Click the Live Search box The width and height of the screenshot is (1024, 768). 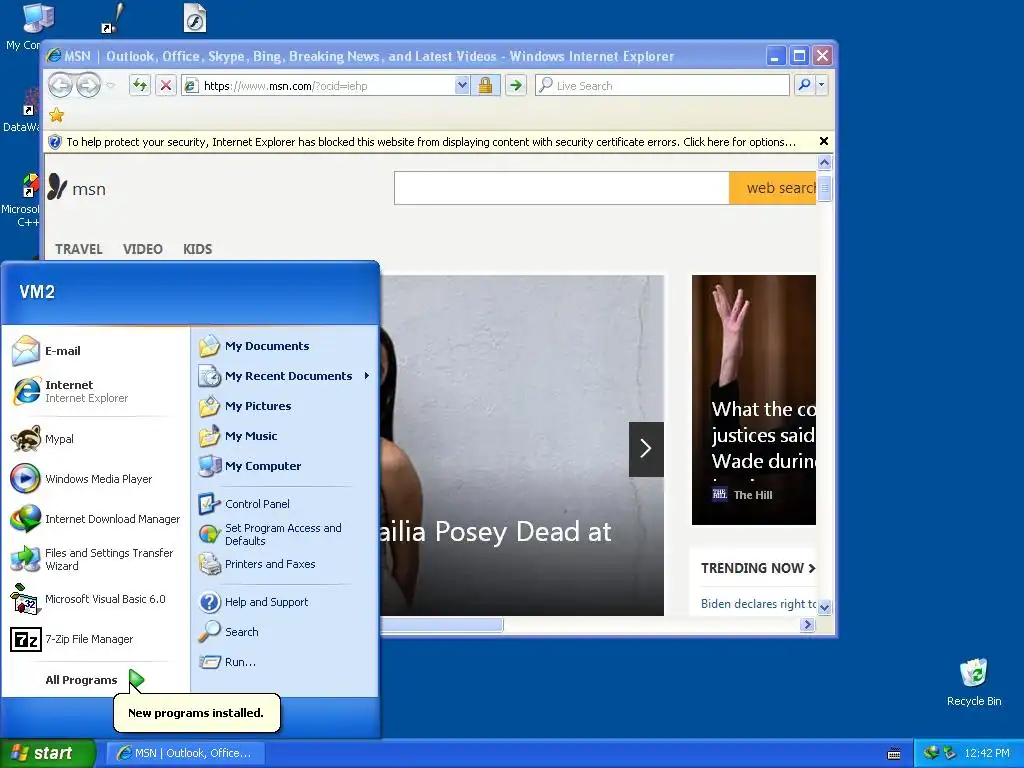click(662, 86)
